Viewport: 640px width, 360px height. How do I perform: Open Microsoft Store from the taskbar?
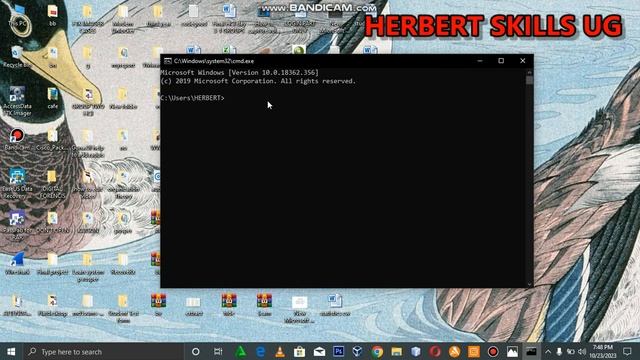tap(300, 351)
